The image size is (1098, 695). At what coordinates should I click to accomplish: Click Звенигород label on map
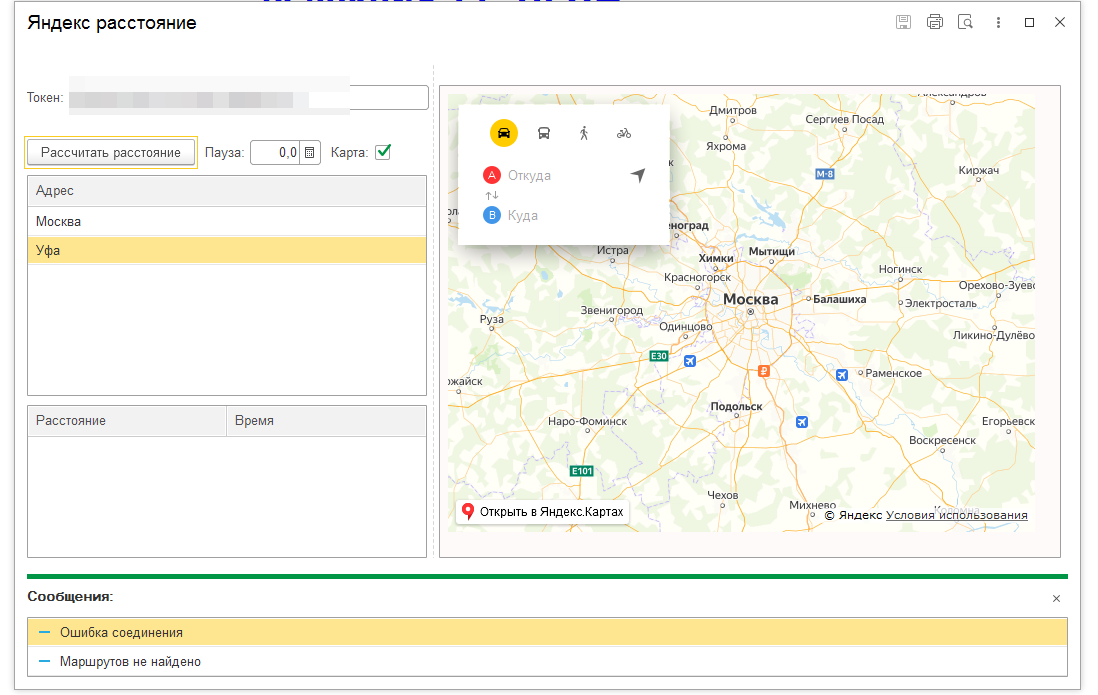tap(611, 310)
